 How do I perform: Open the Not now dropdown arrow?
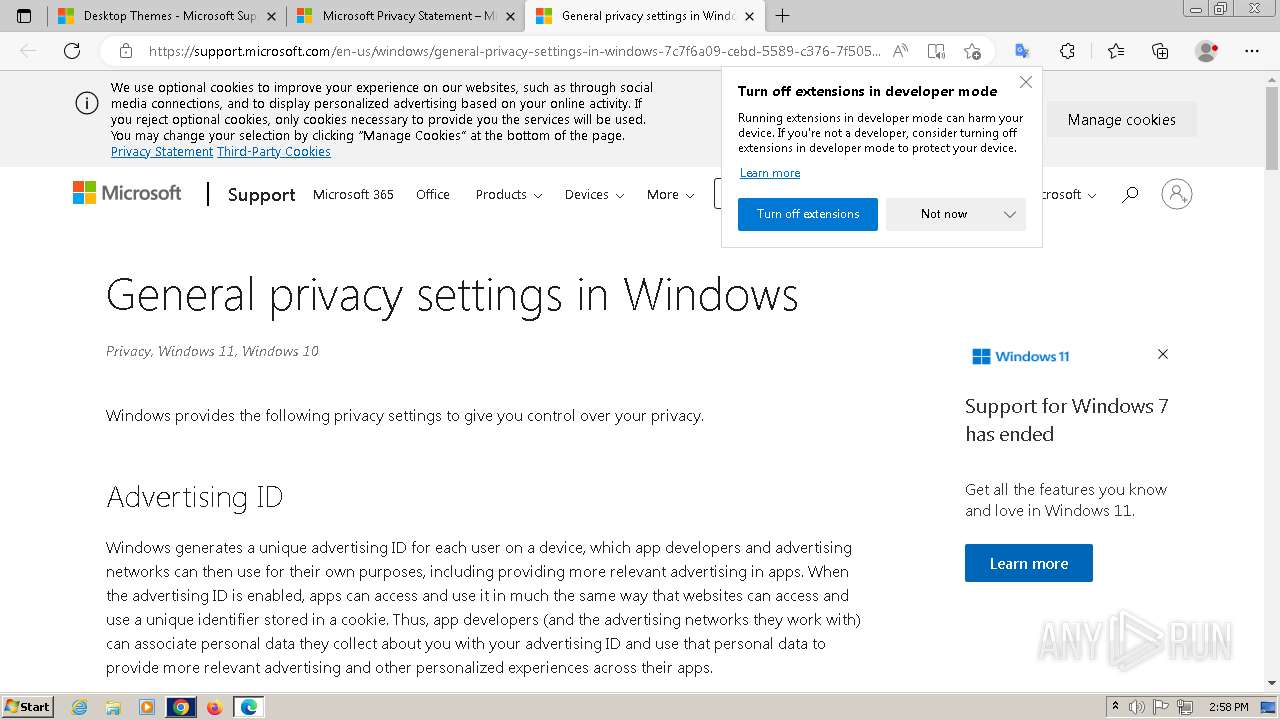click(x=1009, y=214)
